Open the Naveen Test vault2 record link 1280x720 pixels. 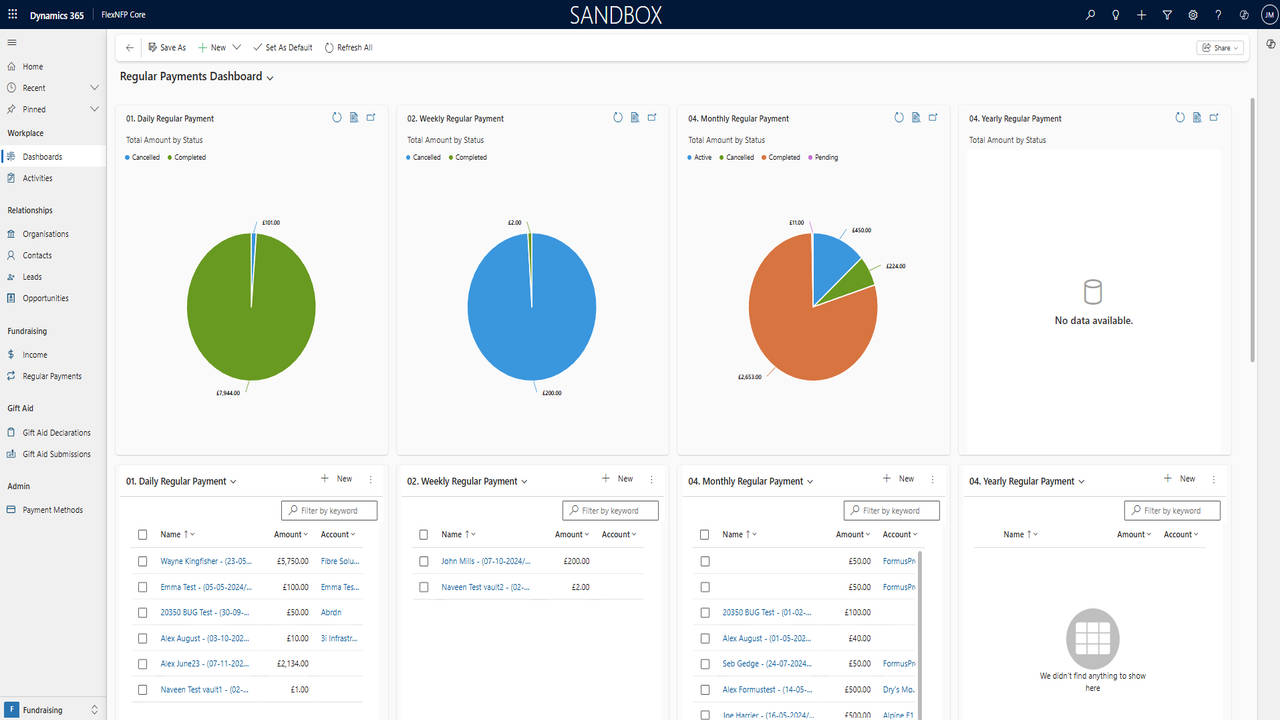tap(486, 587)
